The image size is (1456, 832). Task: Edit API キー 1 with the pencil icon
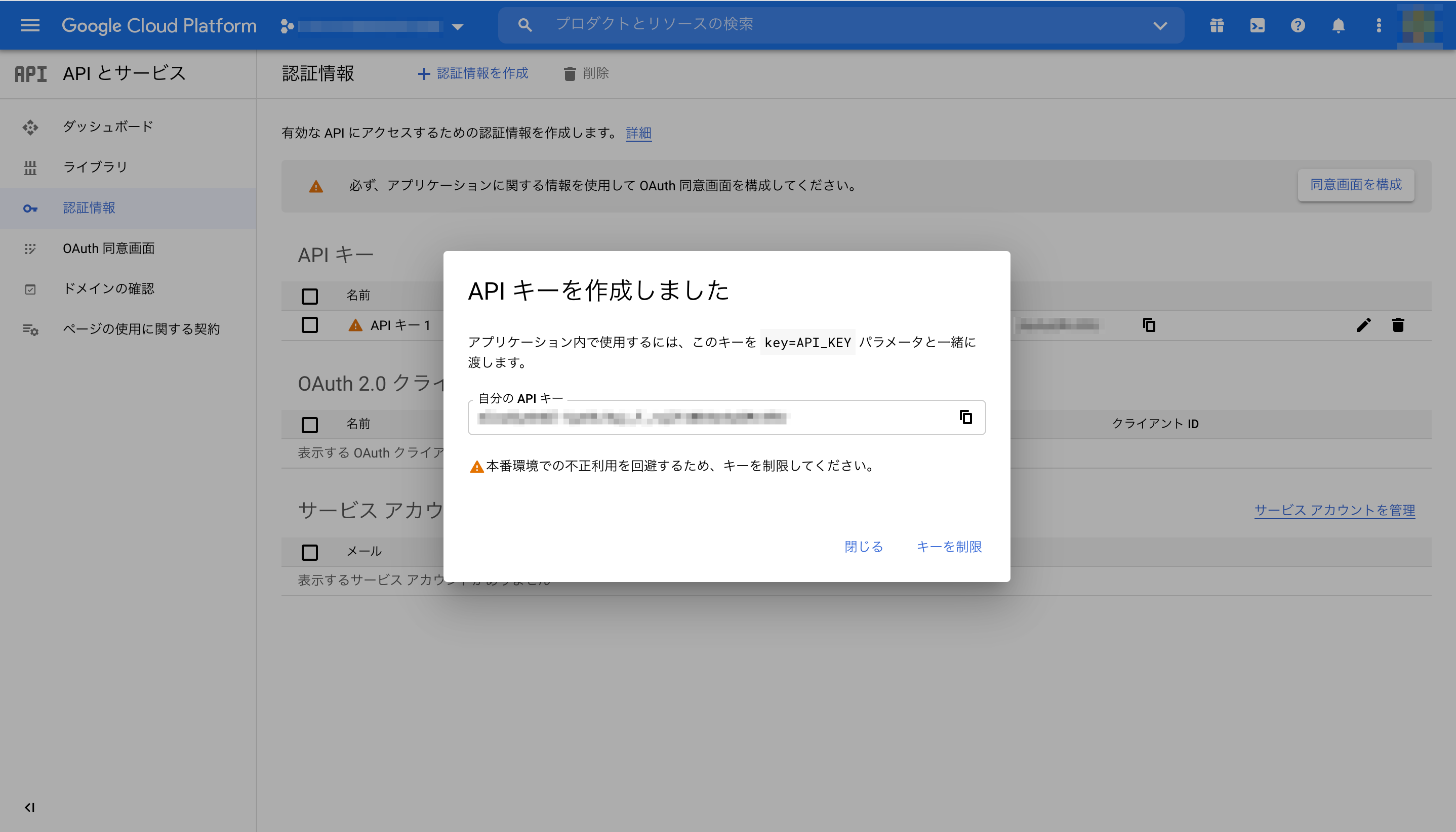pos(1363,325)
